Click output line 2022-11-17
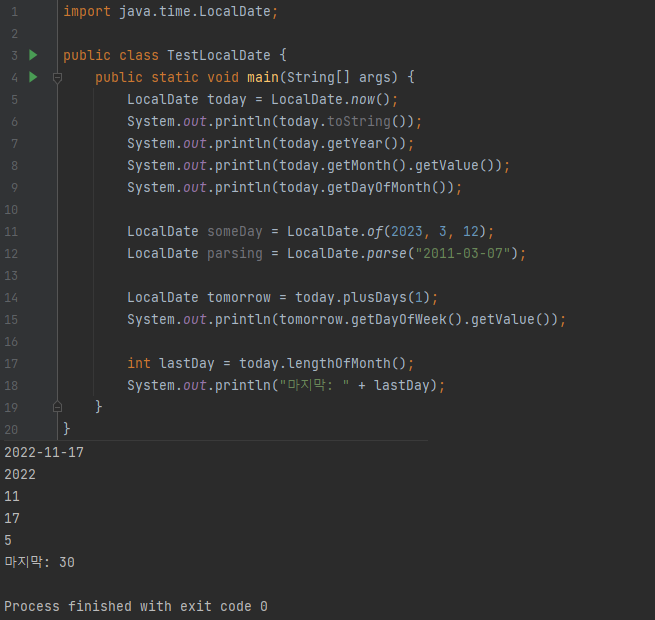The width and height of the screenshot is (655, 620). tap(44, 452)
